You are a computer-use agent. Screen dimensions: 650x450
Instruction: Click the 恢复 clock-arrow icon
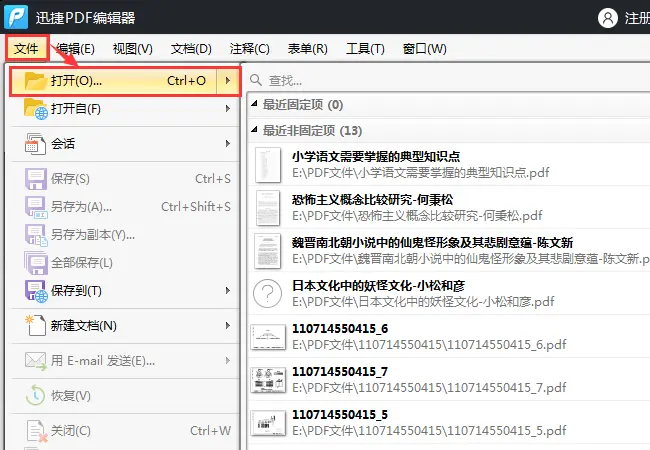(x=35, y=395)
